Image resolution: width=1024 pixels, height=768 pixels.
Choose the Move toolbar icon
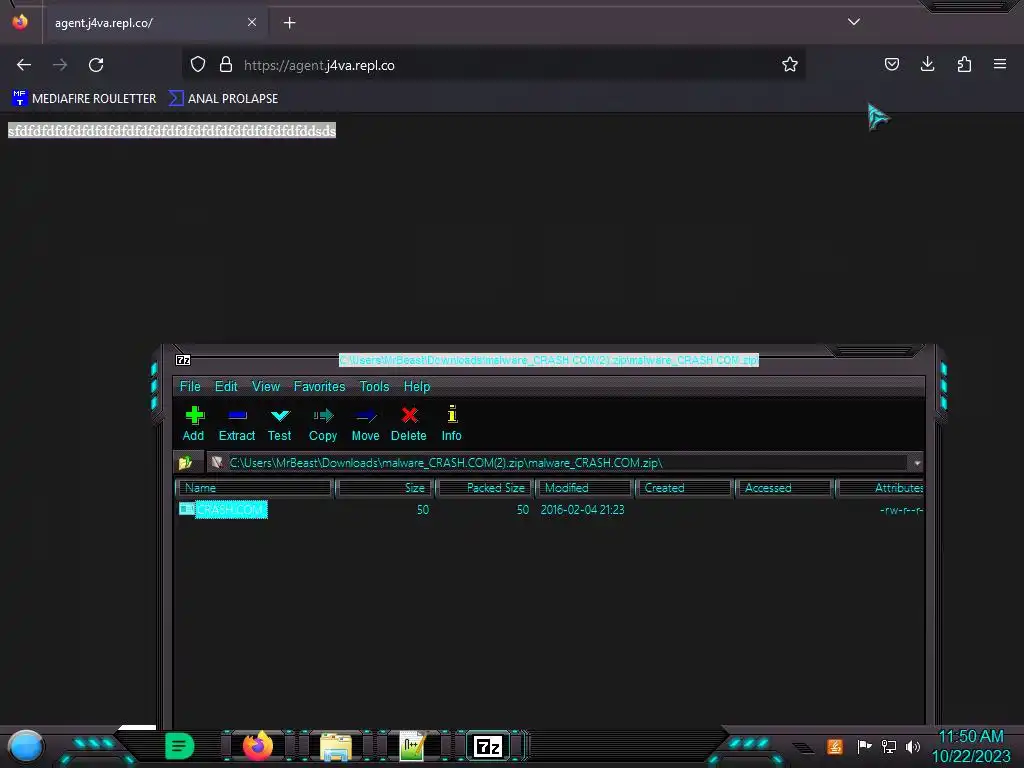[x=365, y=423]
